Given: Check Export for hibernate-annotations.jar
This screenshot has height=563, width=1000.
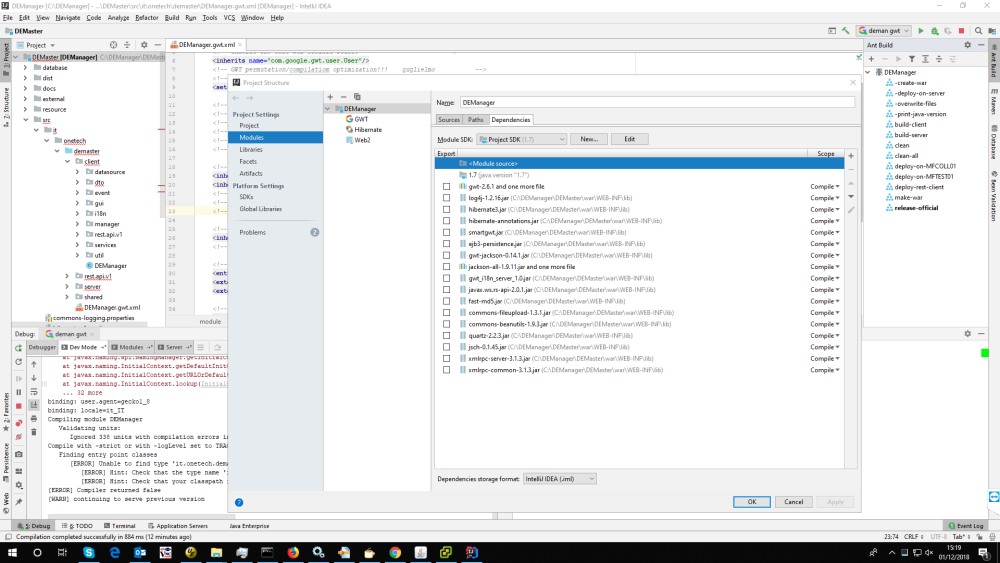Looking at the screenshot, I should tap(446, 221).
